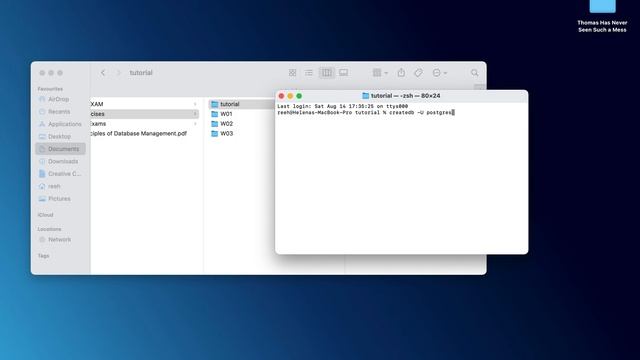The height and width of the screenshot is (360, 640).
Task: Minimize the Terminal window
Action: [x=290, y=96]
